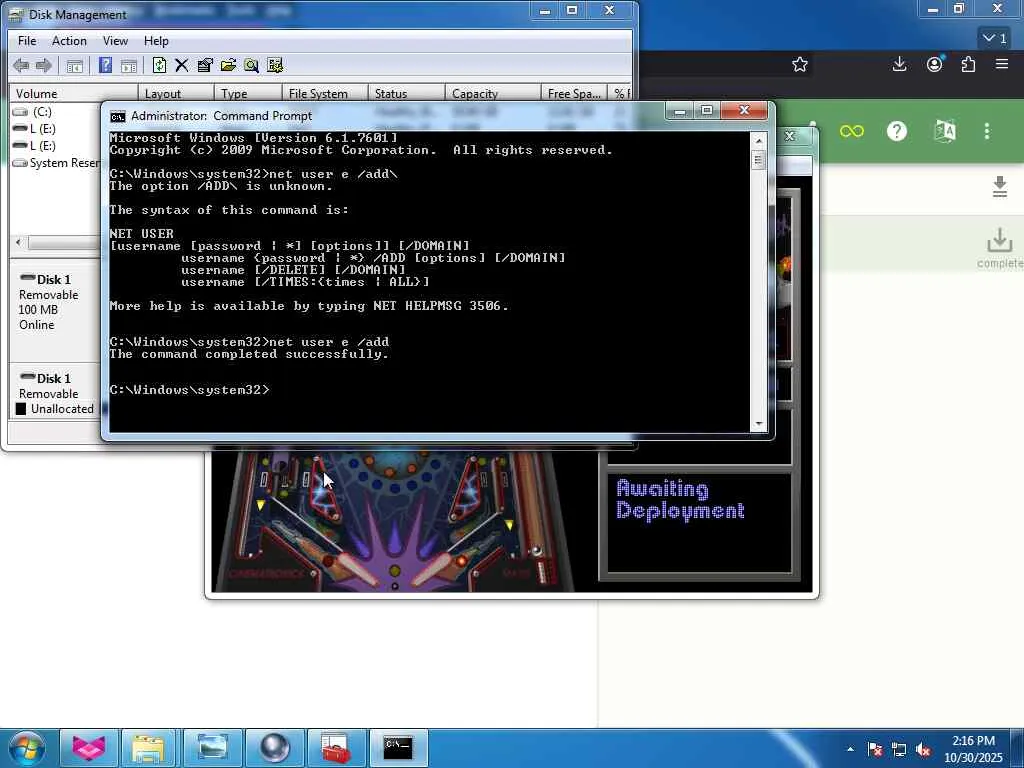Image resolution: width=1024 pixels, height=768 pixels.
Task: Click 'The command completed successfully.' line
Action: pyautogui.click(x=249, y=354)
